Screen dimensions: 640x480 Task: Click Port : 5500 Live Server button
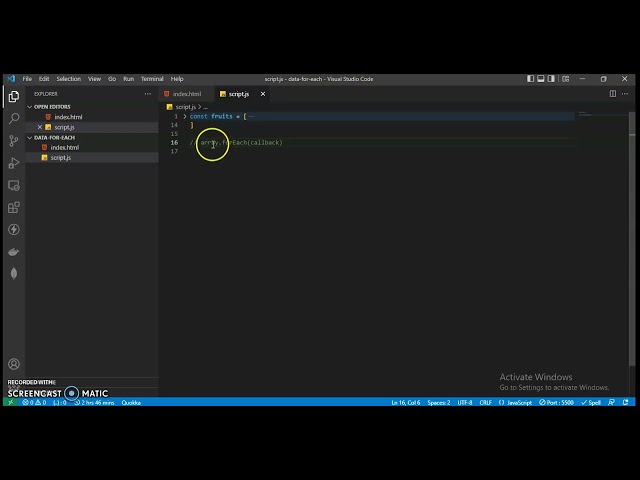point(556,402)
